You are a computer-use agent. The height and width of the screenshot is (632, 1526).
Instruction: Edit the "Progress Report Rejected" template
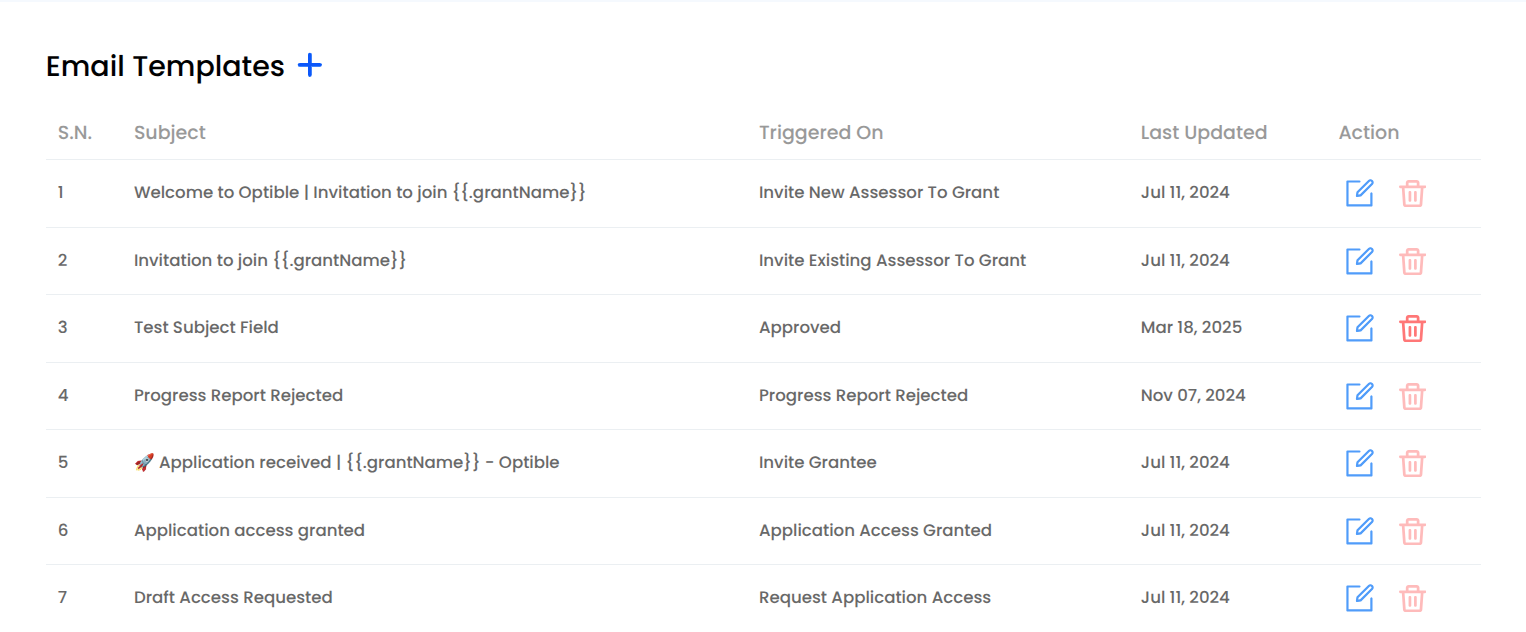click(1359, 396)
